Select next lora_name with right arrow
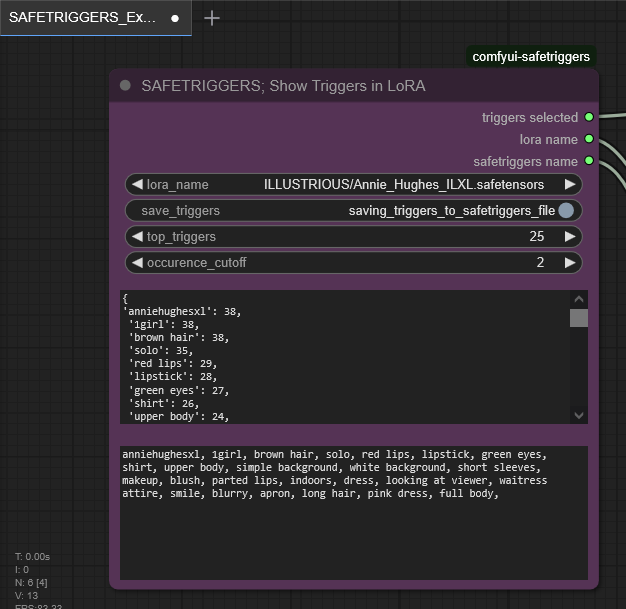This screenshot has height=609, width=626. pyautogui.click(x=570, y=184)
